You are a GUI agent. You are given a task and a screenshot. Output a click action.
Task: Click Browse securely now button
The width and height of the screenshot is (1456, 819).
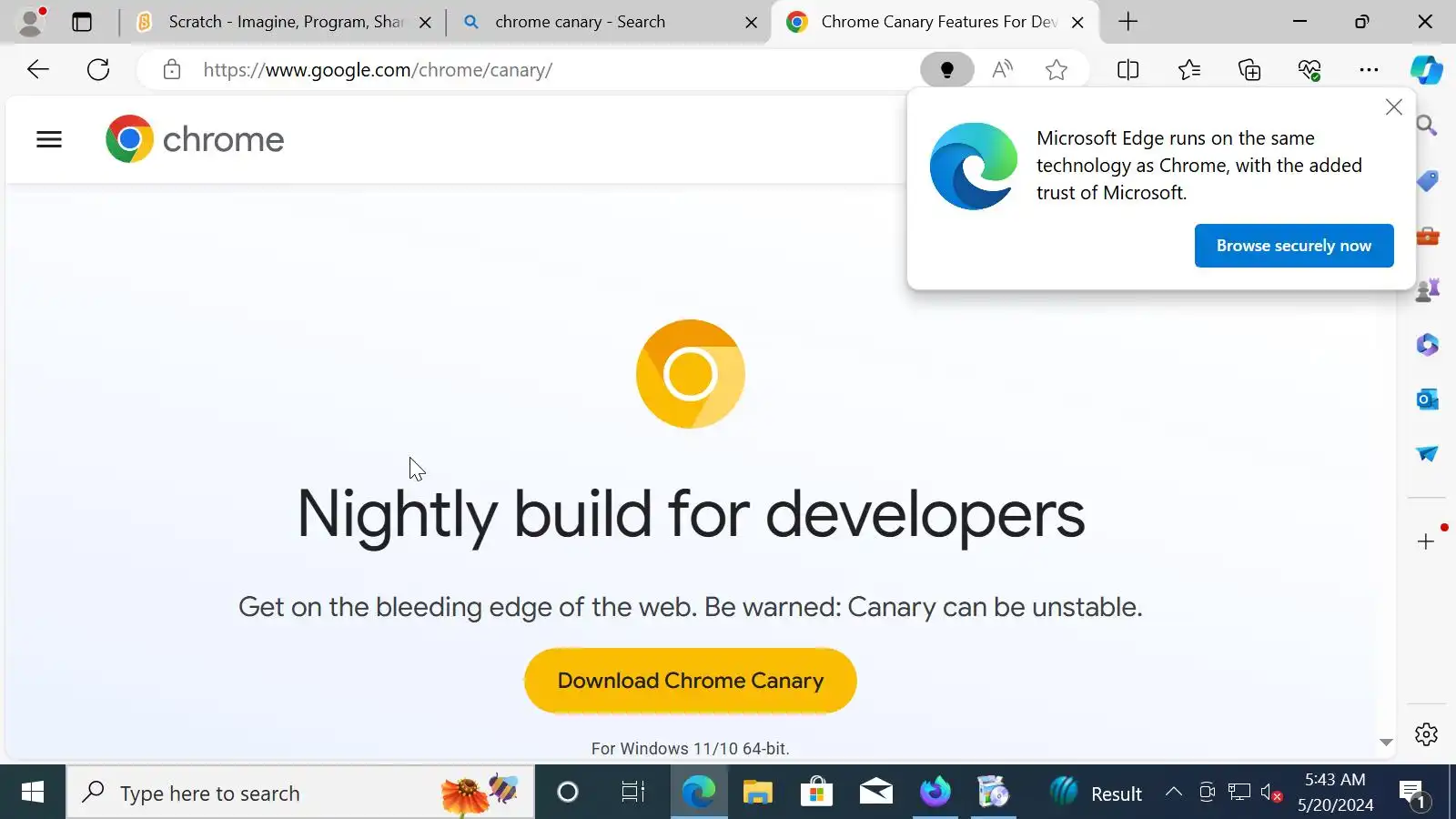[x=1293, y=246]
